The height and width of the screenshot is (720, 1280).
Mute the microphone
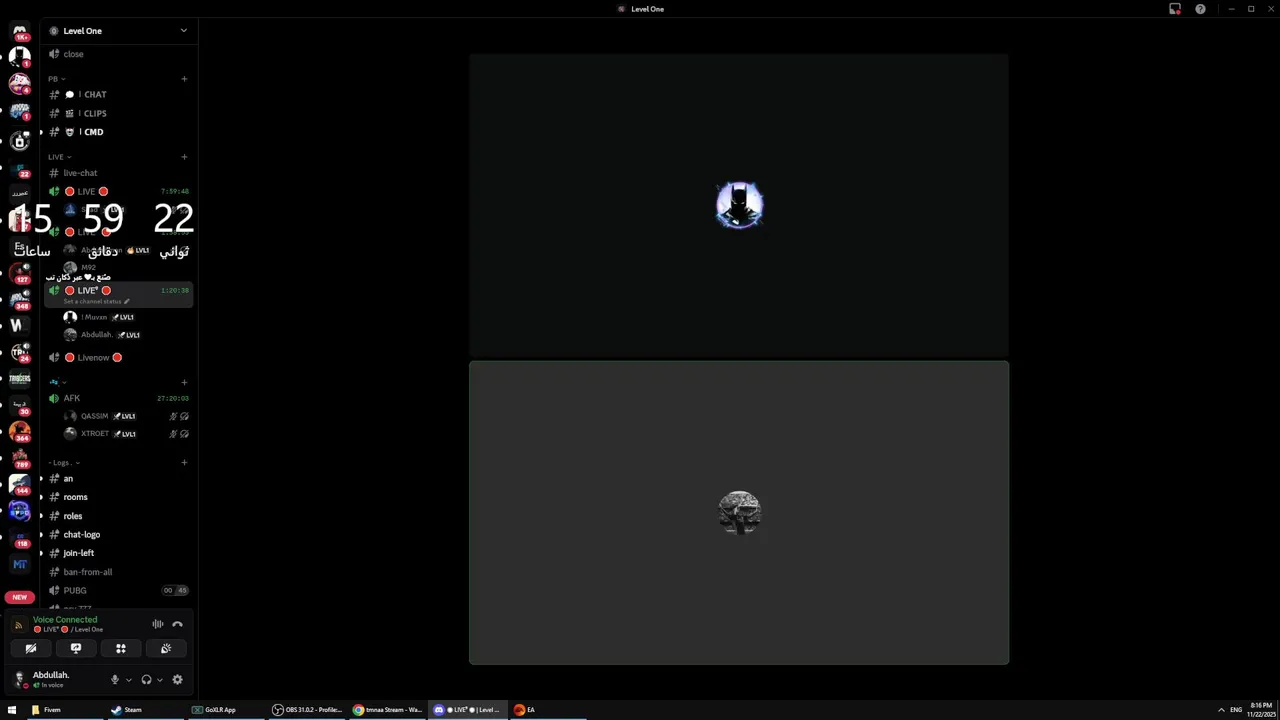click(114, 680)
